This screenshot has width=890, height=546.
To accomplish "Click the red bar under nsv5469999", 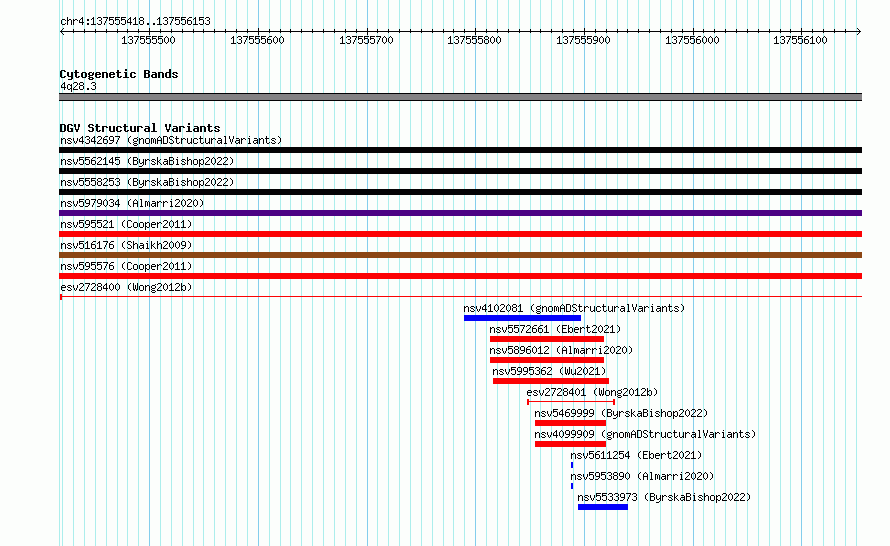I will point(570,423).
